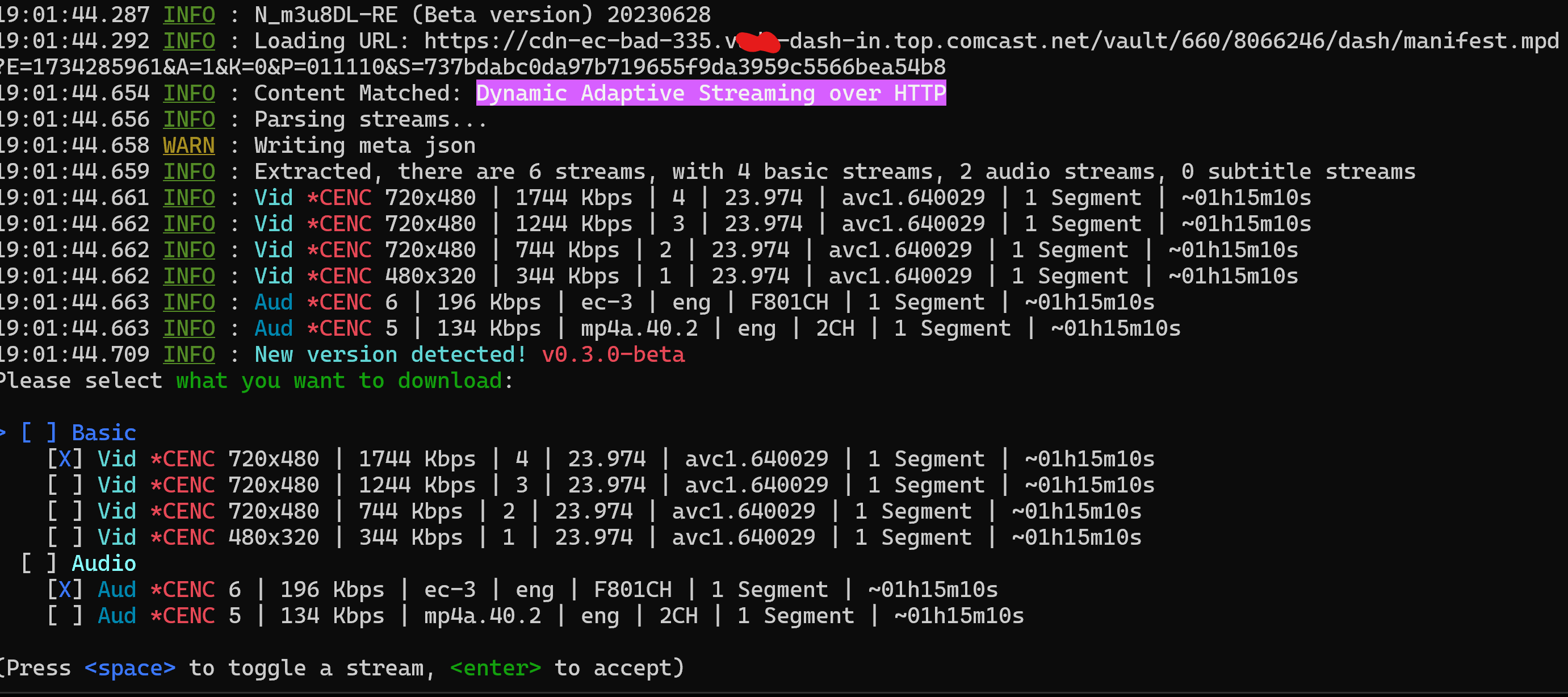Click the red redaction mark in the URL
The image size is (1568, 697).
pyautogui.click(x=757, y=41)
